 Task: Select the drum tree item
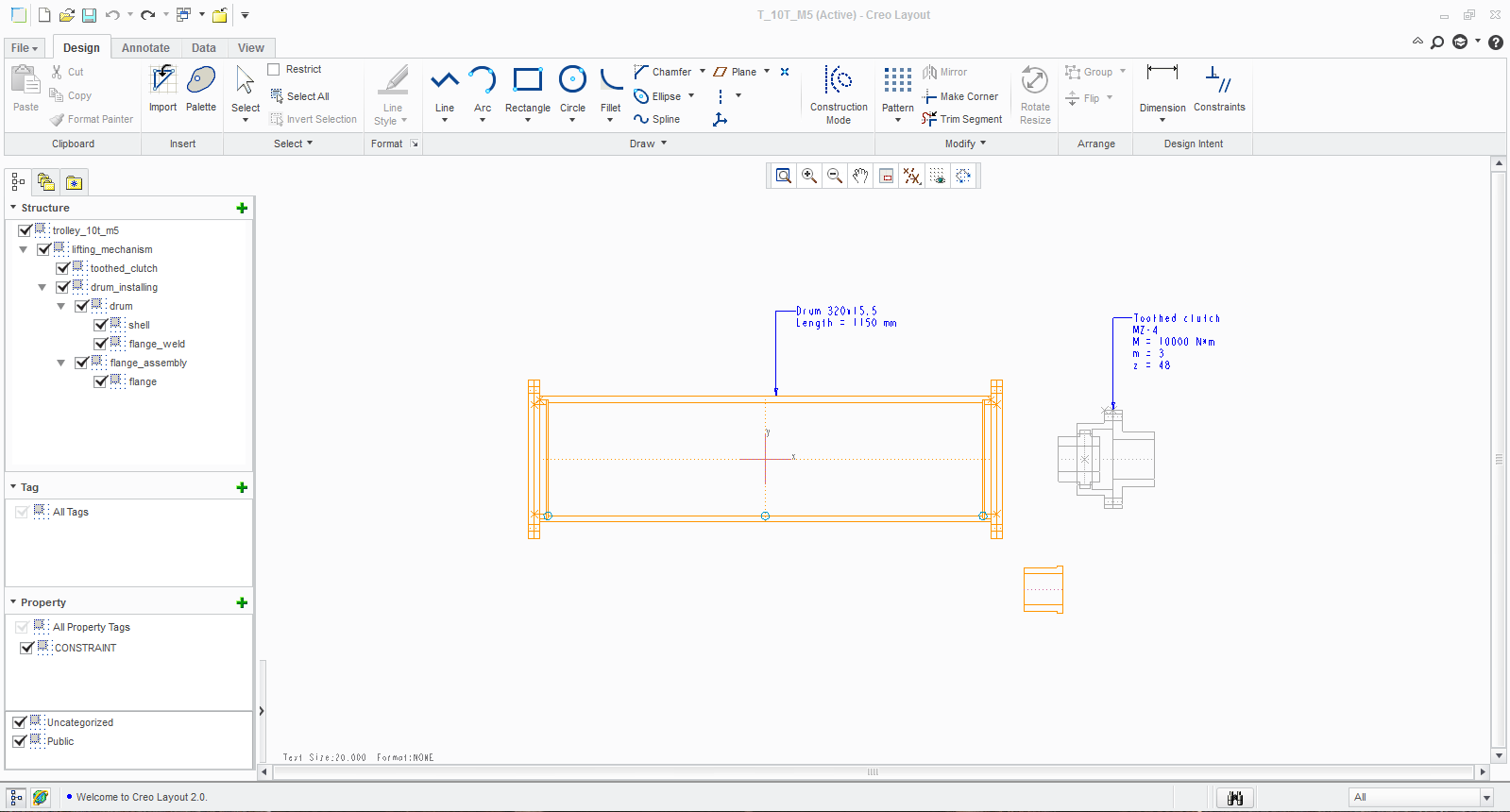pos(121,306)
